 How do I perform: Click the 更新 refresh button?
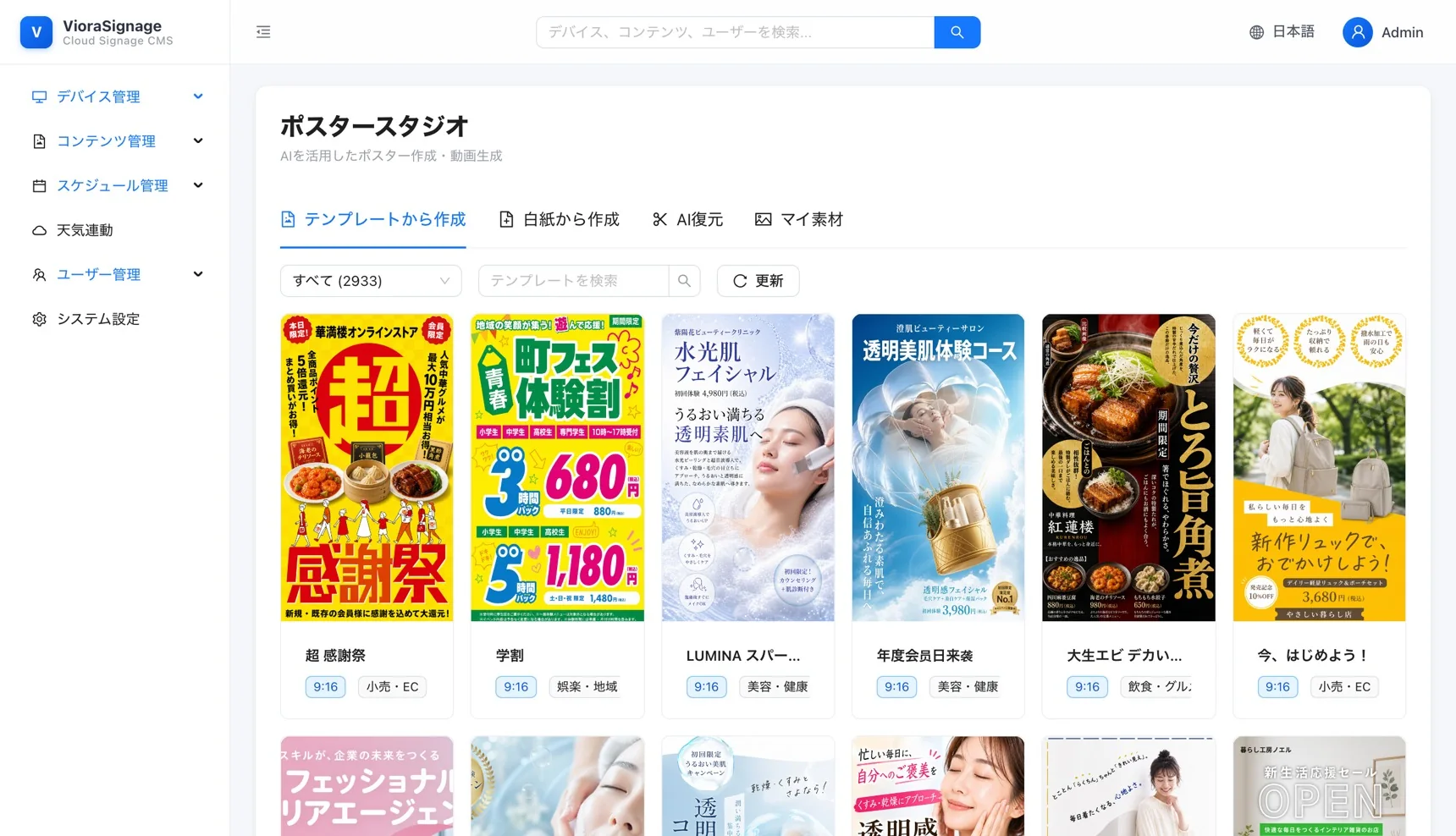[758, 281]
